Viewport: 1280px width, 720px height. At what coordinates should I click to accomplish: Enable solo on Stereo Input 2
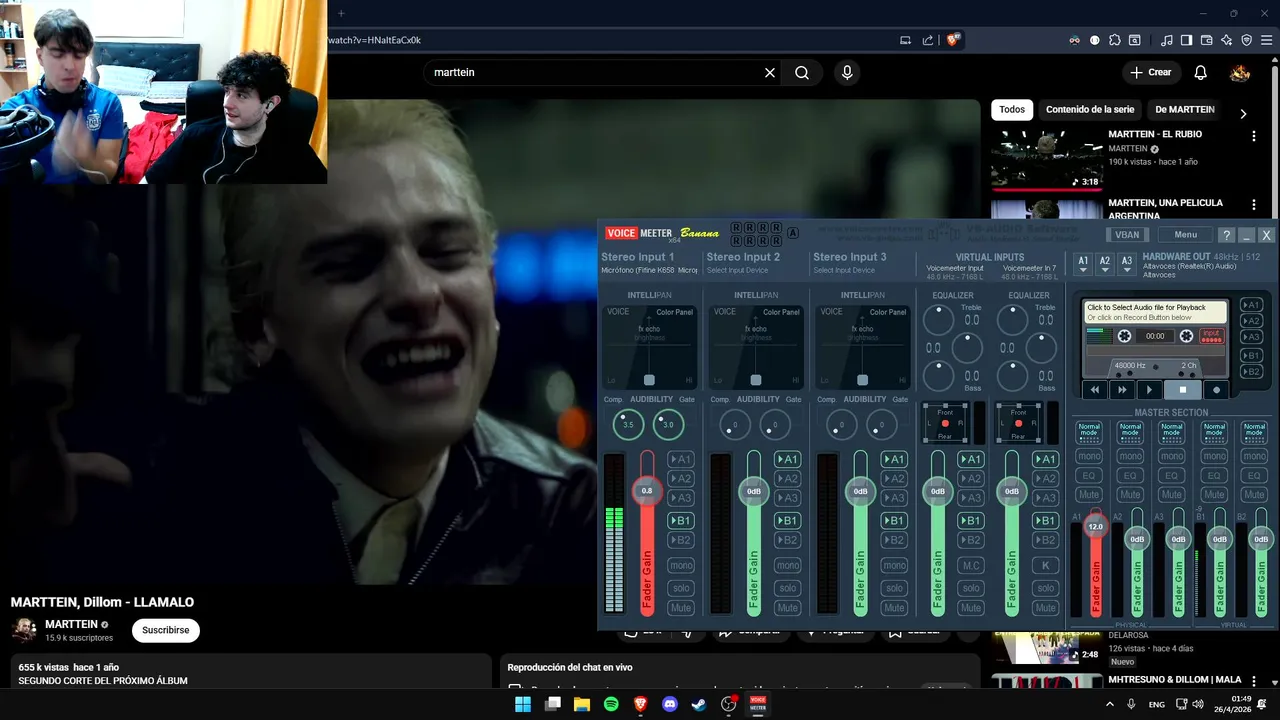(x=788, y=588)
